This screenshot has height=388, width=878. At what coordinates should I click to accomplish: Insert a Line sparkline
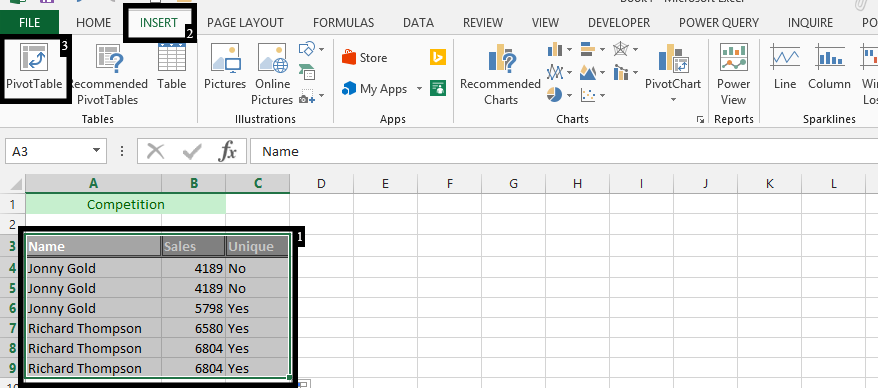click(784, 67)
